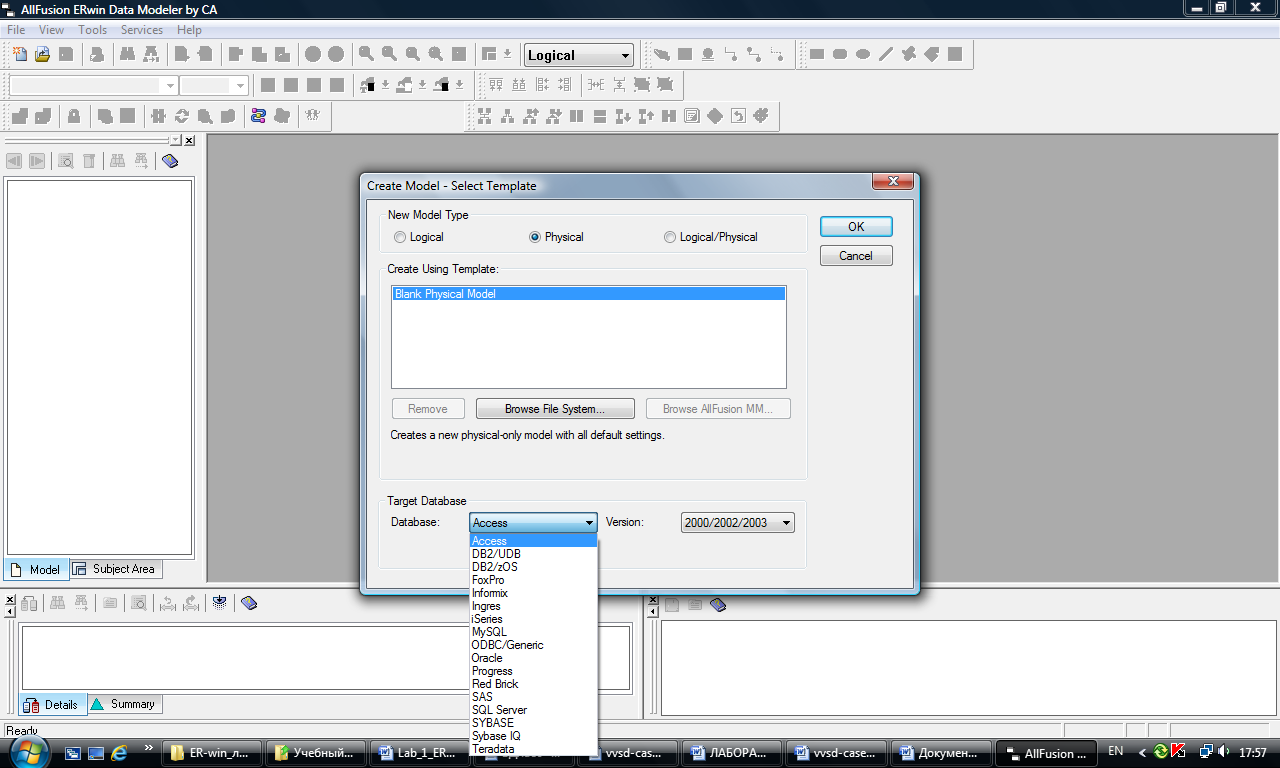Select the rounded rectangle drawing tool
The height and width of the screenshot is (768, 1280).
tap(840, 54)
